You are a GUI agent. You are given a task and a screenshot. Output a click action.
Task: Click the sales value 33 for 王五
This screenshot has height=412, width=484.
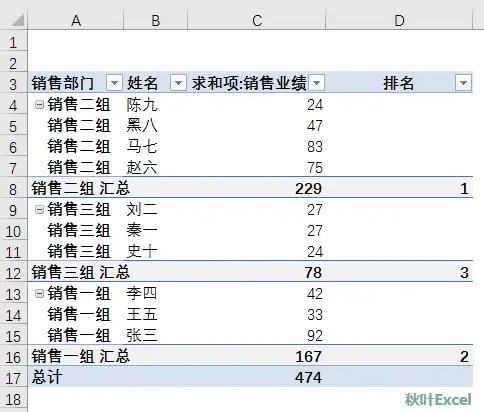[x=315, y=315]
